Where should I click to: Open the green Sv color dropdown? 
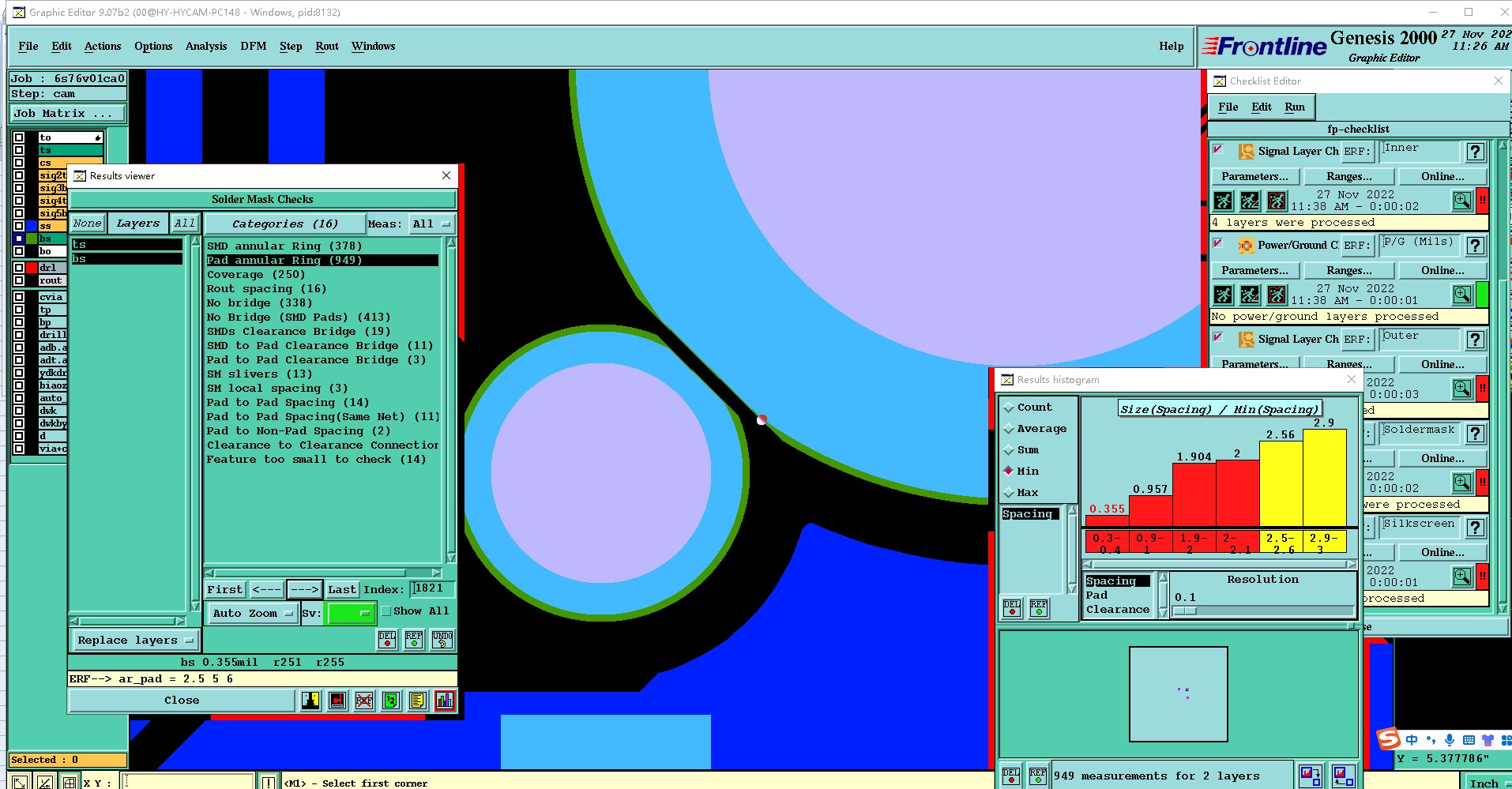351,613
